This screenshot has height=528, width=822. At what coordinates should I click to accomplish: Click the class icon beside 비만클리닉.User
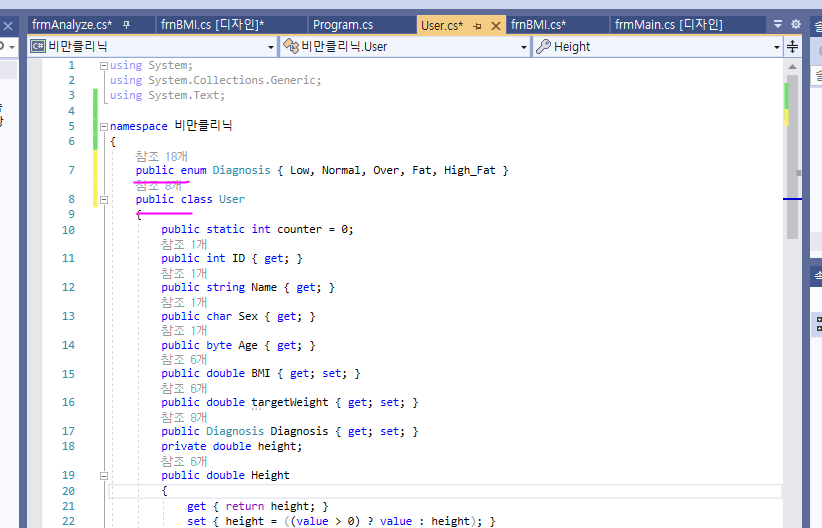pos(291,47)
